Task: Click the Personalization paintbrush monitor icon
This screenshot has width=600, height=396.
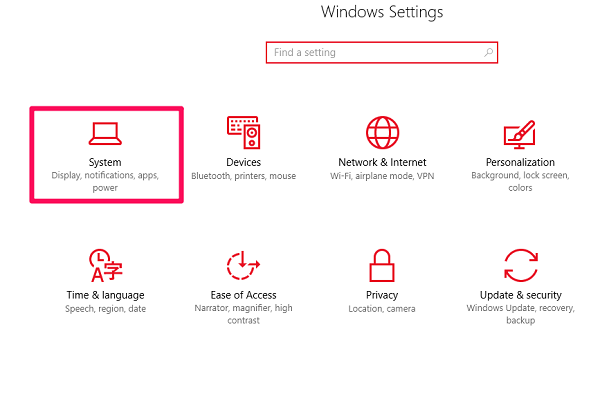Action: [x=520, y=134]
